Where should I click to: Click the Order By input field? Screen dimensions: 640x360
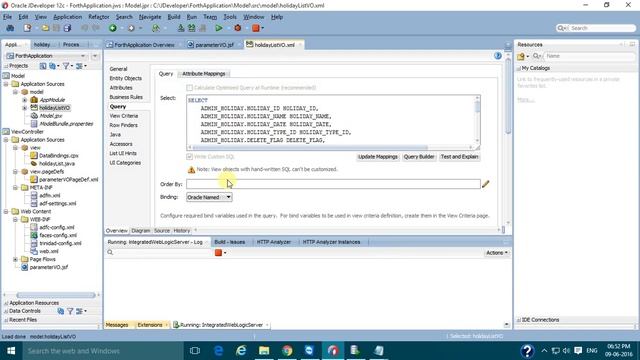[333, 184]
